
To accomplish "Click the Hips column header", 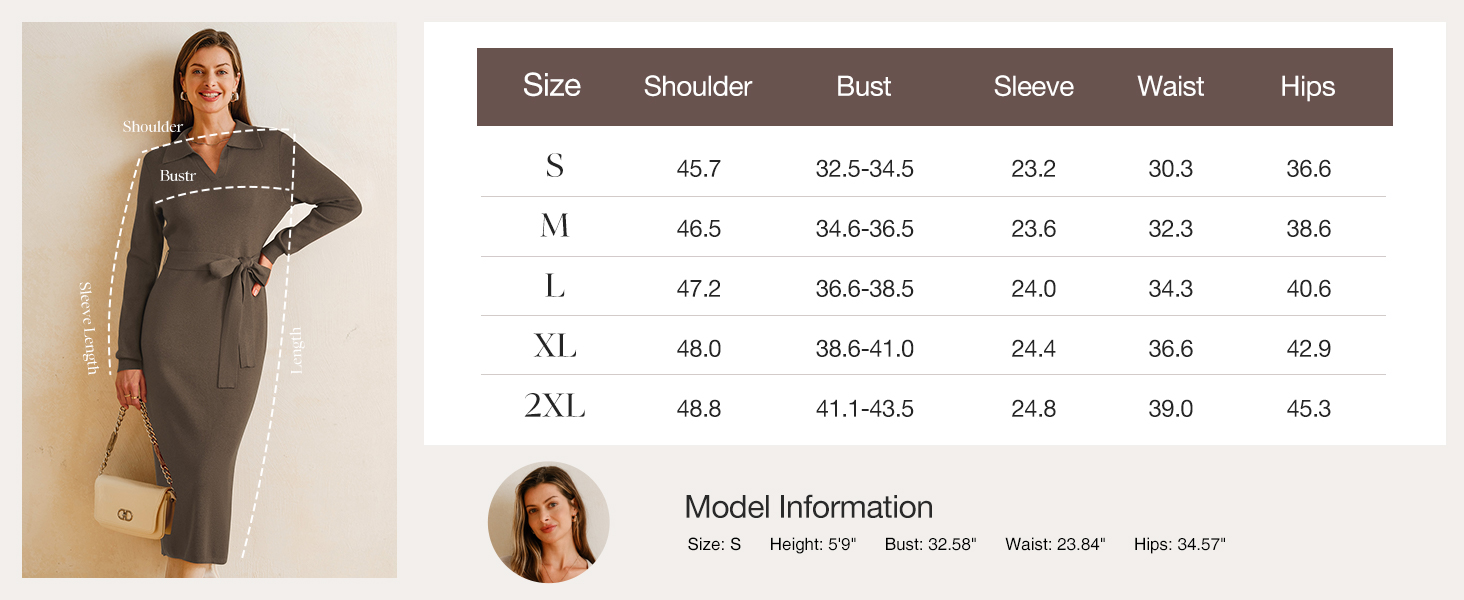I will (x=1307, y=87).
